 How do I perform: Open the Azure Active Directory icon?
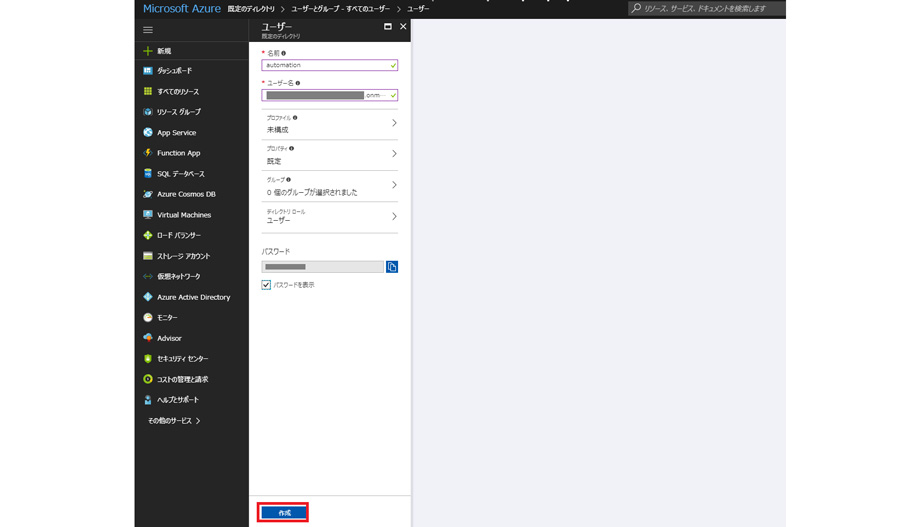coord(148,297)
